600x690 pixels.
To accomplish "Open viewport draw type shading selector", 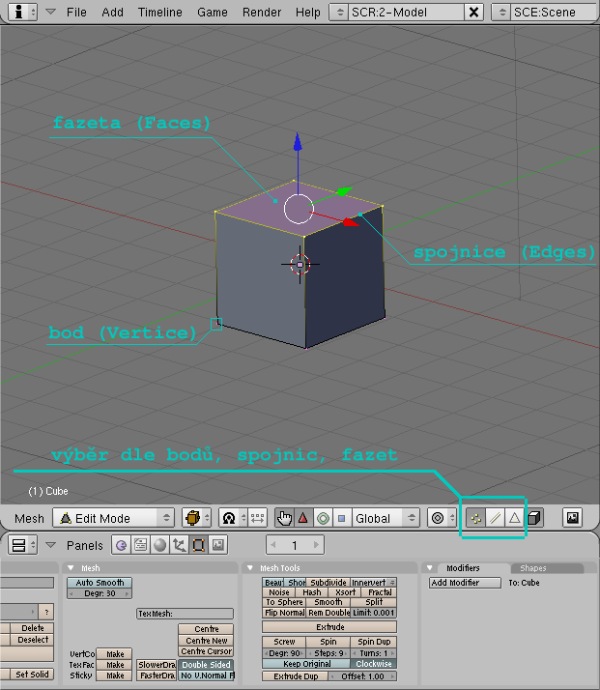I will (x=197, y=518).
